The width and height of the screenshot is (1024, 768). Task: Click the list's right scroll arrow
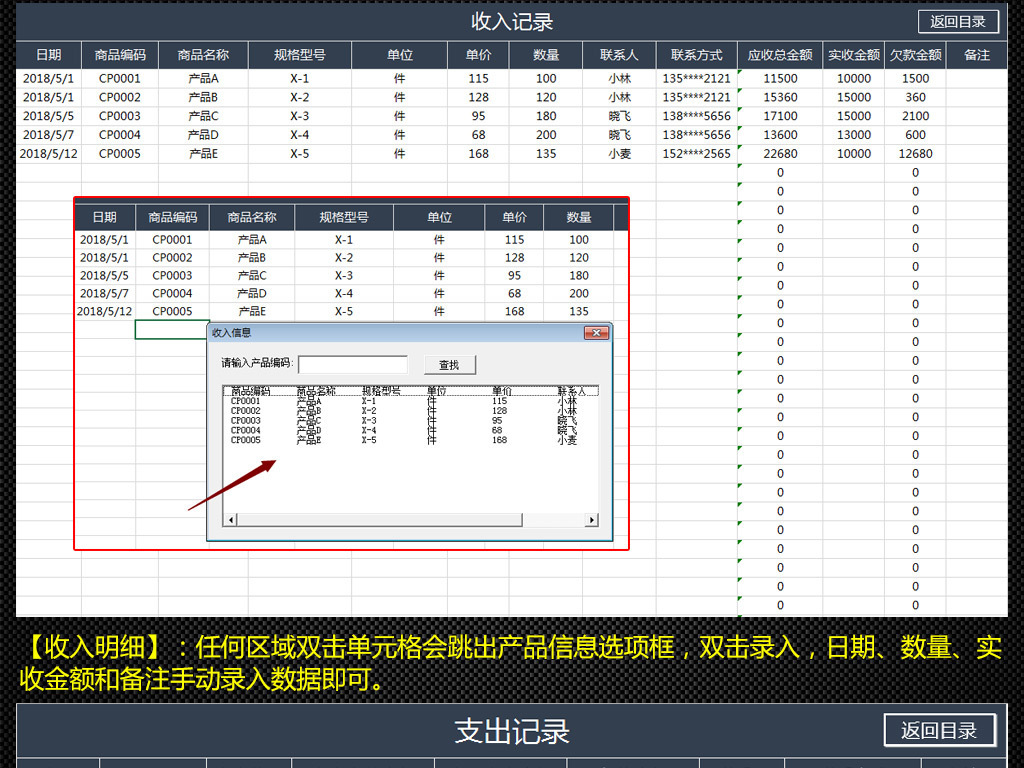point(591,520)
